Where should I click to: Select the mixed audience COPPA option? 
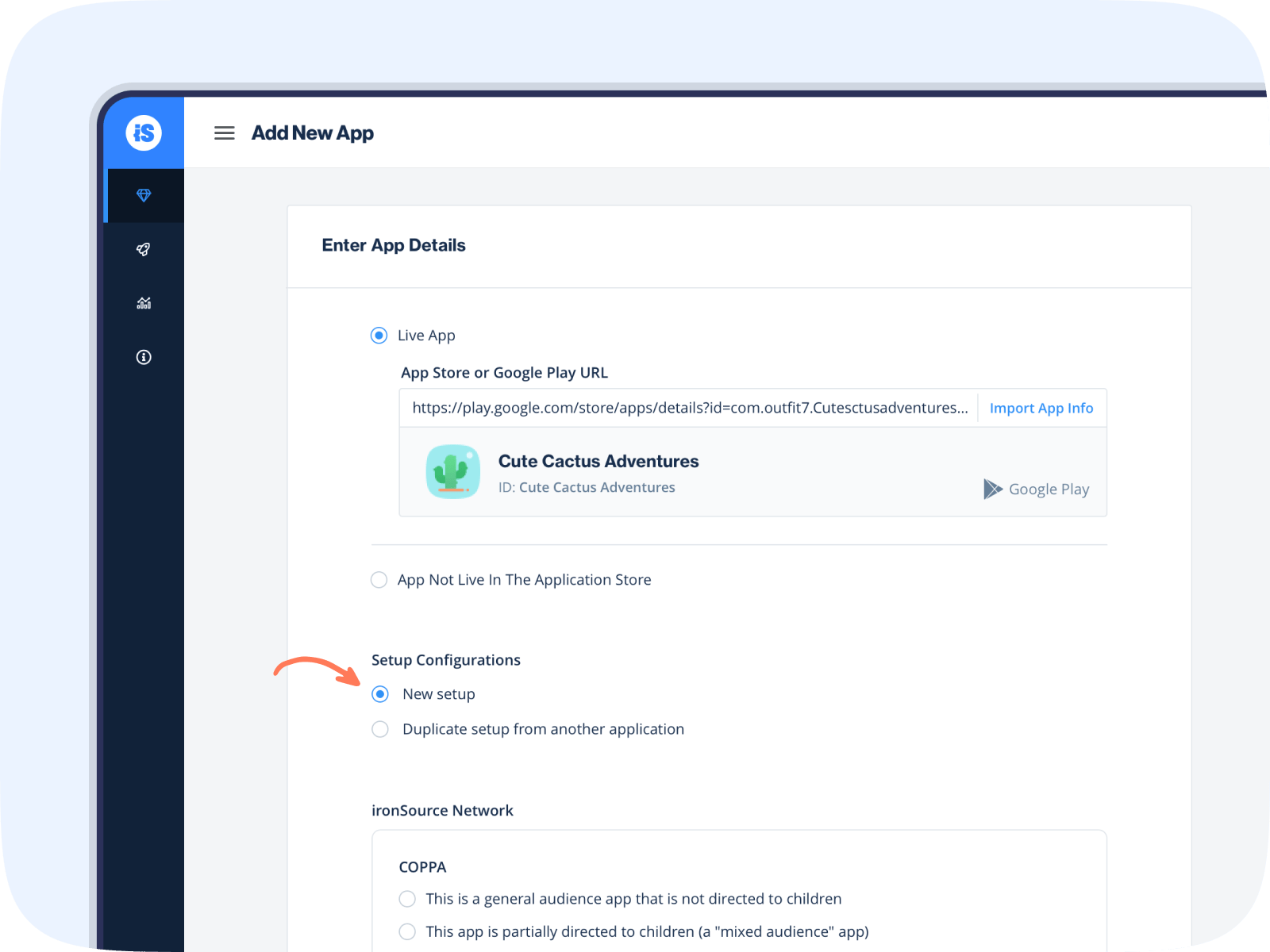[407, 931]
